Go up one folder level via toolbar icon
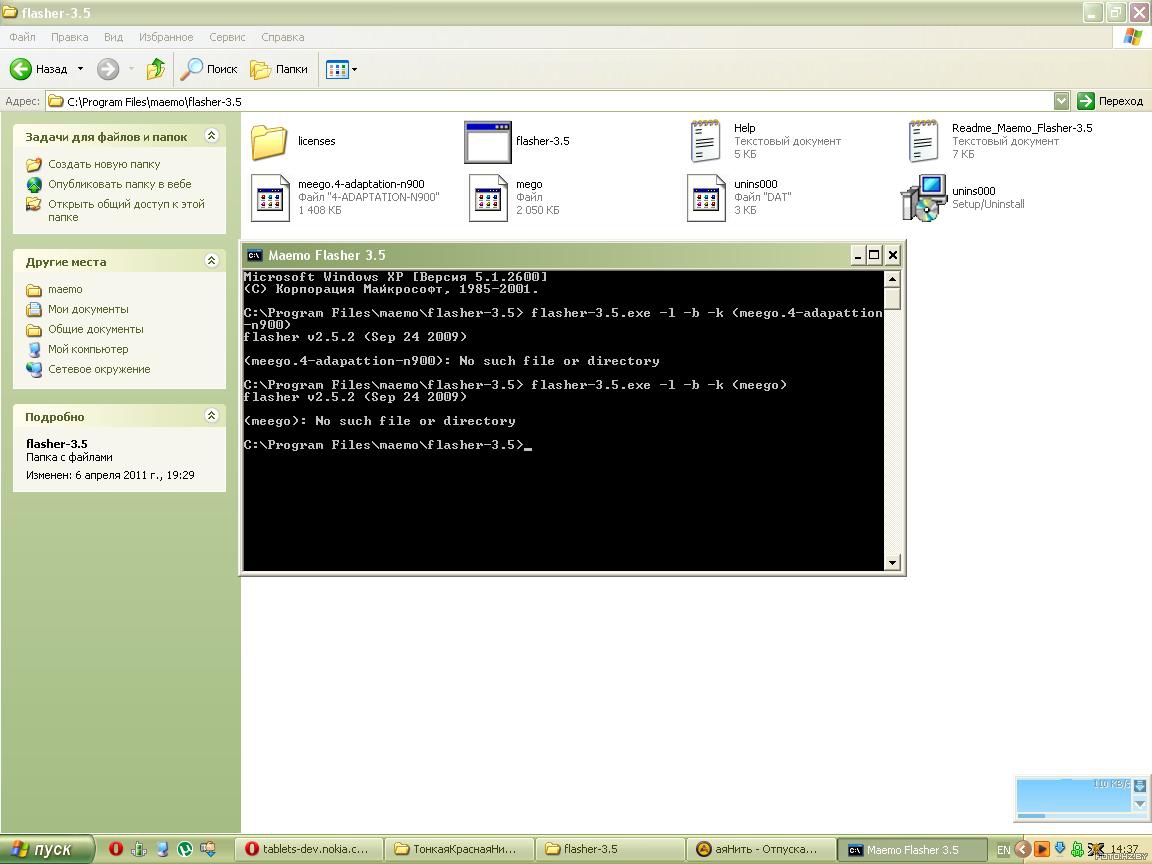Viewport: 1152px width, 864px height. (x=156, y=69)
